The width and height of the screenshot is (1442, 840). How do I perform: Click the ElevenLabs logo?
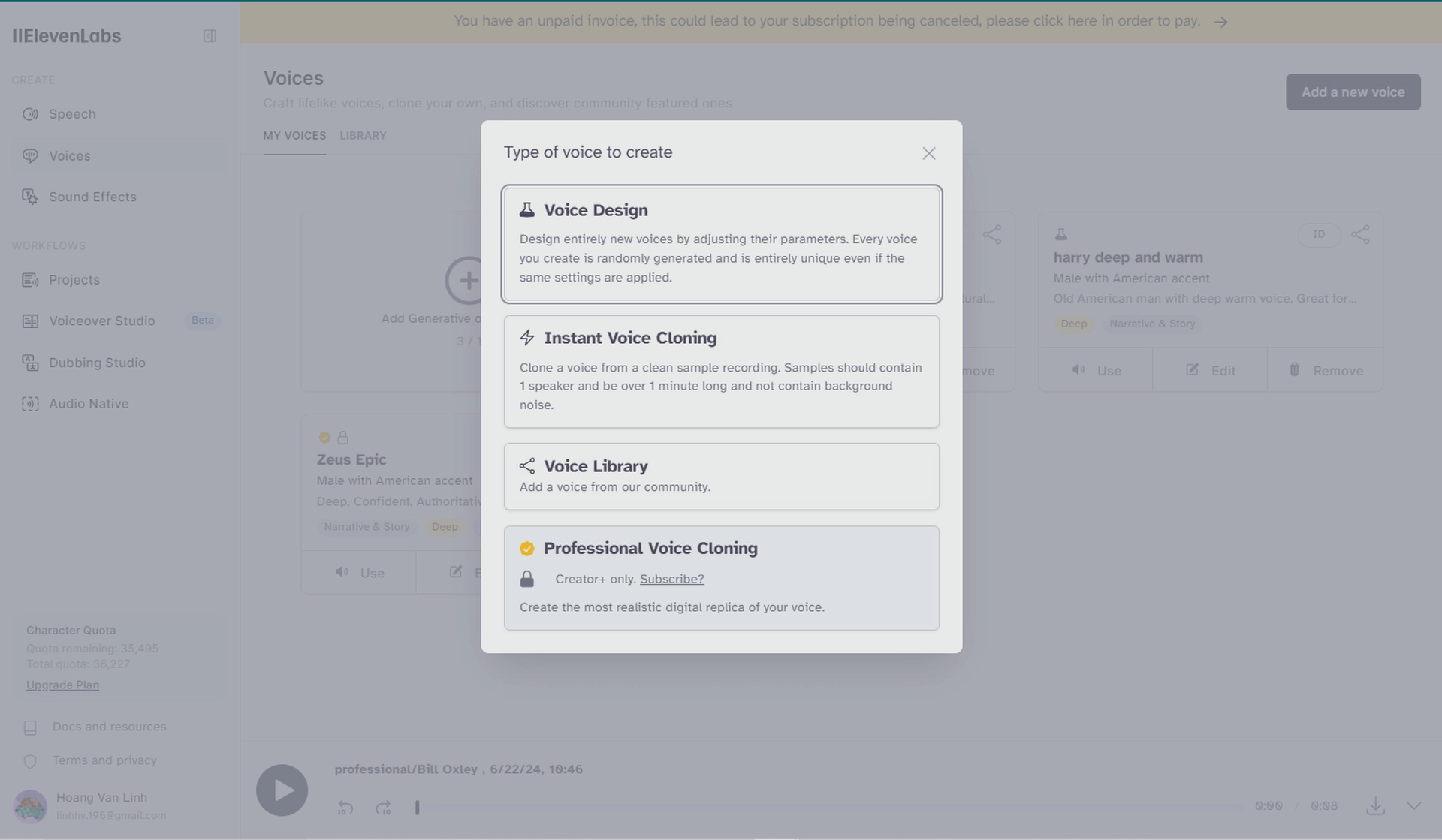click(x=66, y=35)
